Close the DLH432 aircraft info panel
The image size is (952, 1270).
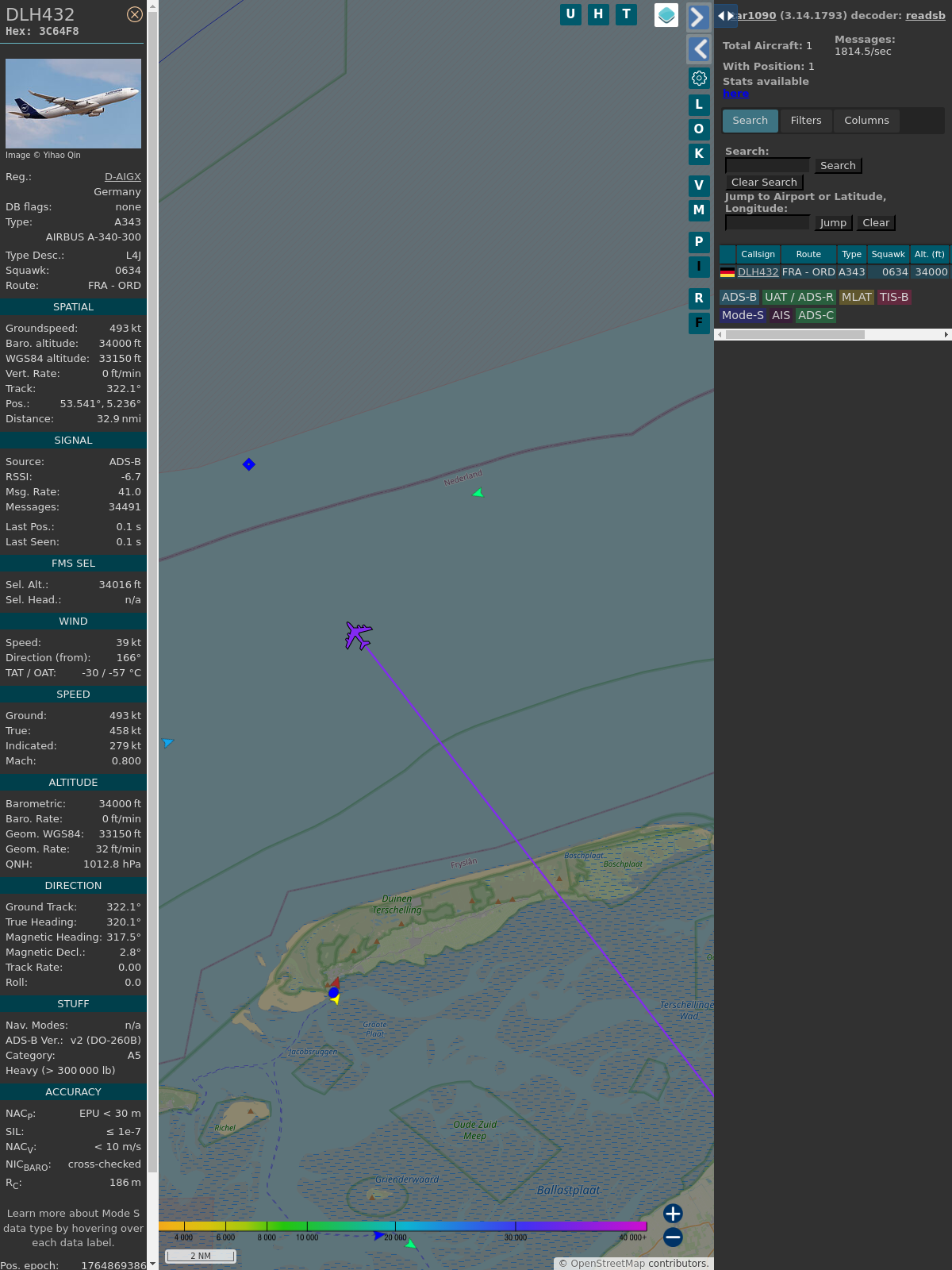click(x=135, y=14)
